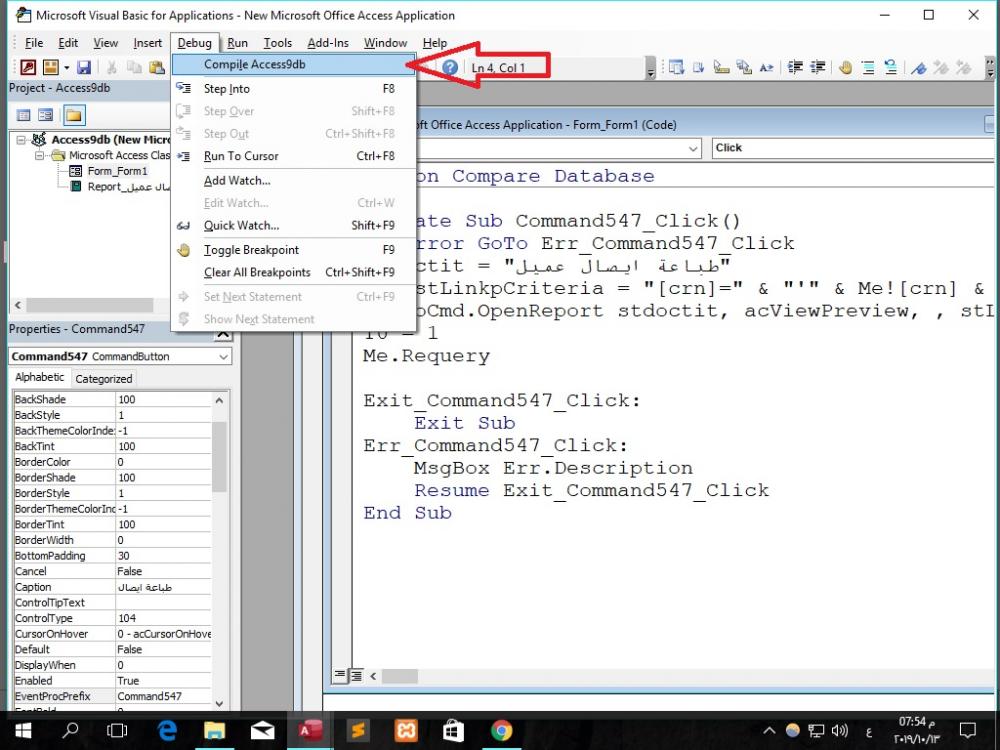Collapse the Microsoft Access Class Objects folder
Screen dimensions: 1000x750
coord(40,155)
